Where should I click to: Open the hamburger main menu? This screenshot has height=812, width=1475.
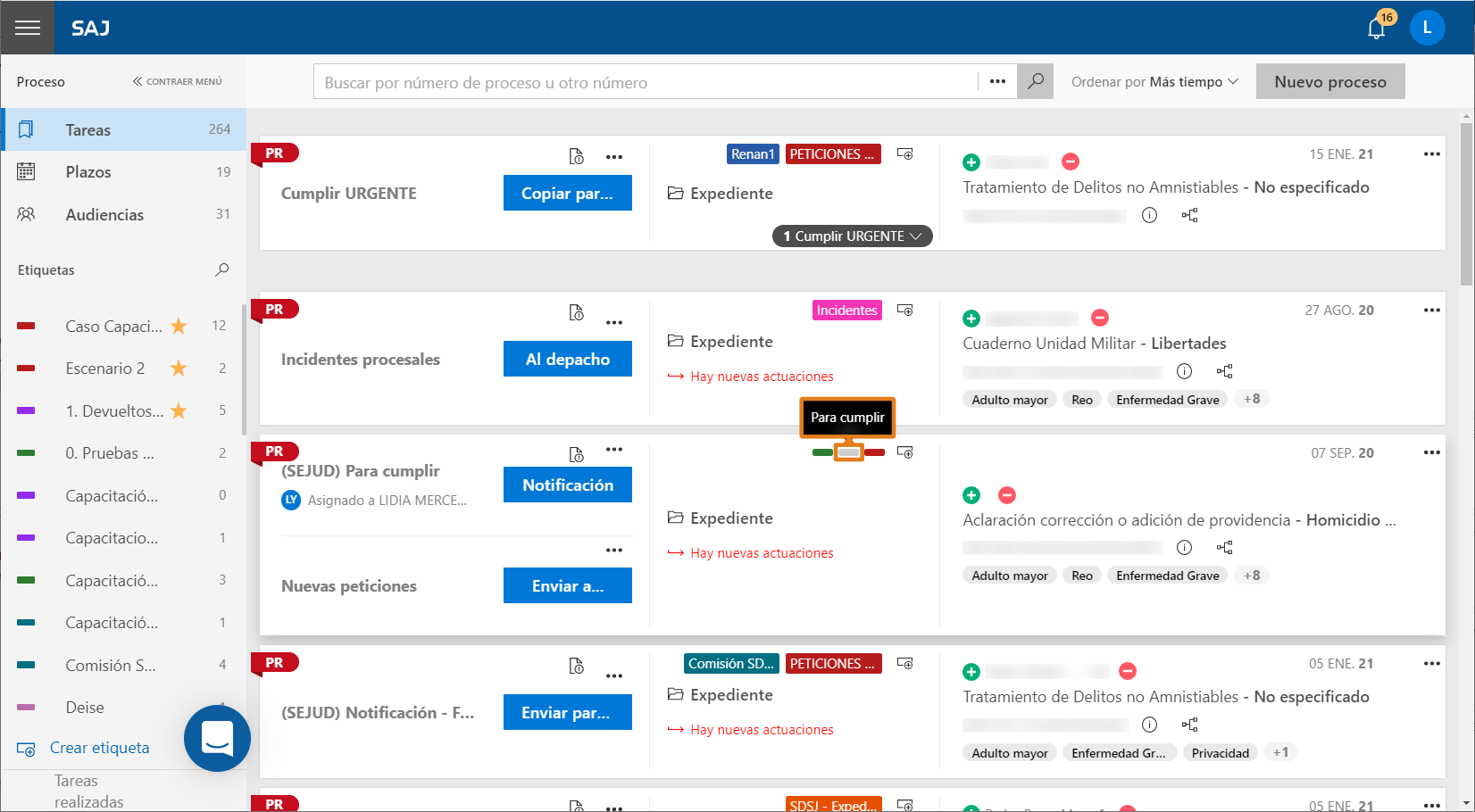[28, 28]
